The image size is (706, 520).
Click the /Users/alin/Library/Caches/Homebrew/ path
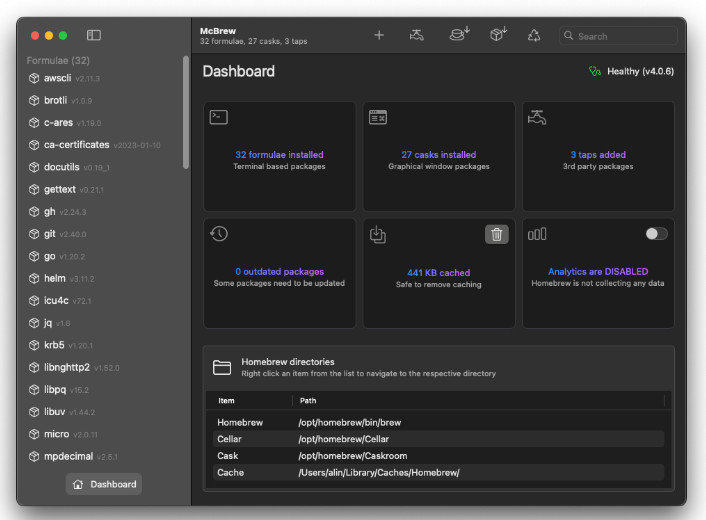[379, 472]
